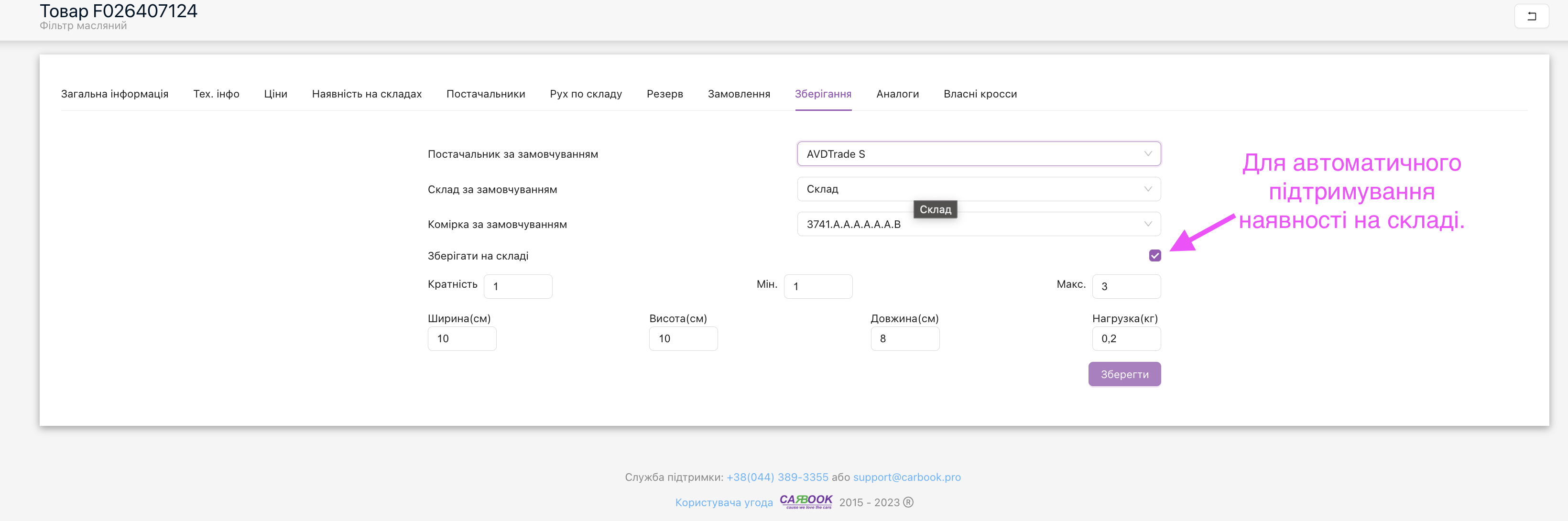Open the 'Власні кросси' tab
The height and width of the screenshot is (521, 1568).
click(x=980, y=94)
